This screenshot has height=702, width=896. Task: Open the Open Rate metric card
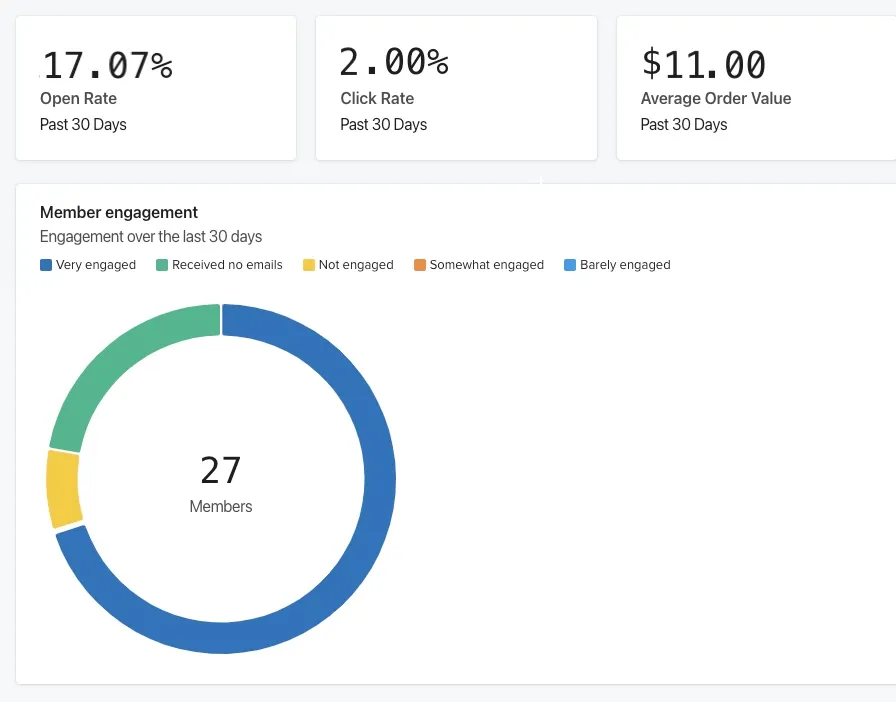155,87
